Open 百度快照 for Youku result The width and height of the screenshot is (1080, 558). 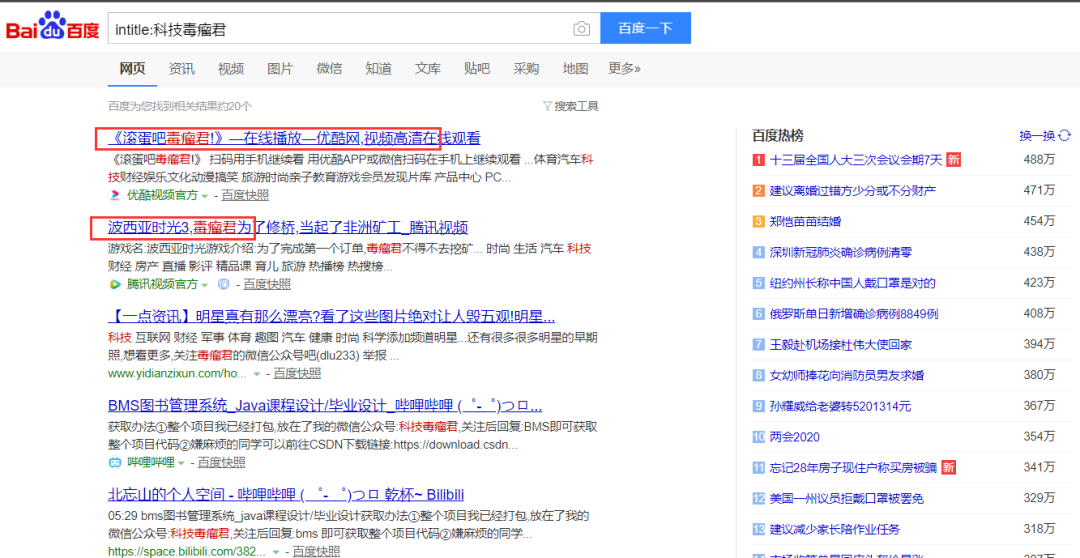point(245,195)
